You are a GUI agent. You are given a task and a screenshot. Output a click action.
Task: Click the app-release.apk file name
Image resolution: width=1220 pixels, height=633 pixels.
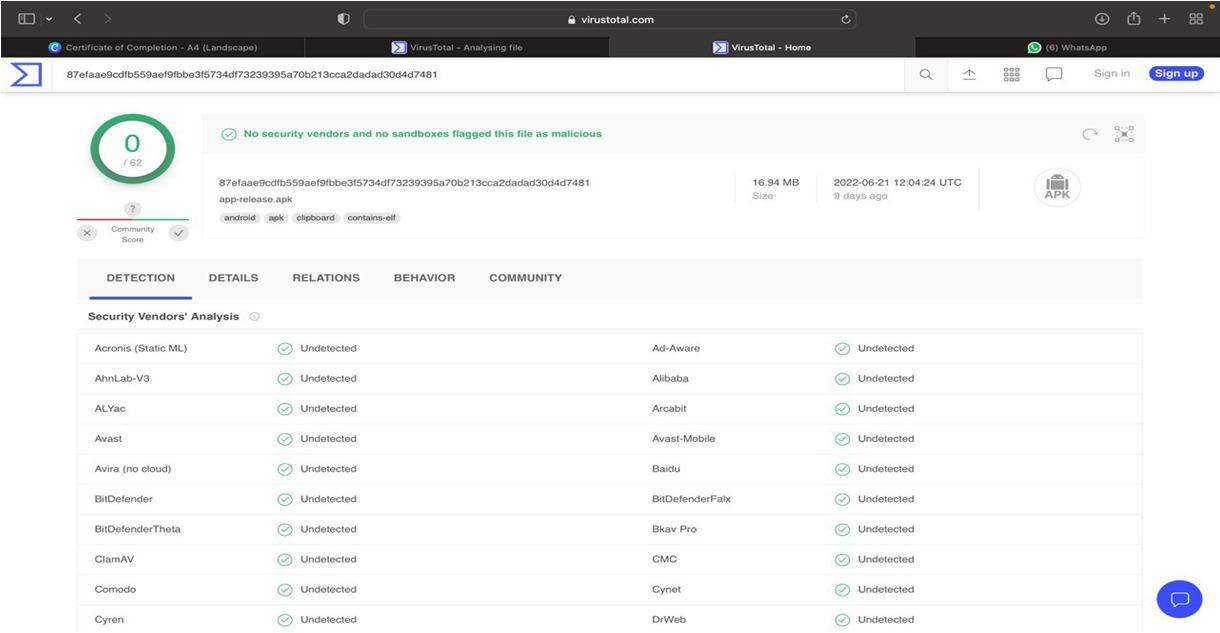pyautogui.click(x=256, y=200)
